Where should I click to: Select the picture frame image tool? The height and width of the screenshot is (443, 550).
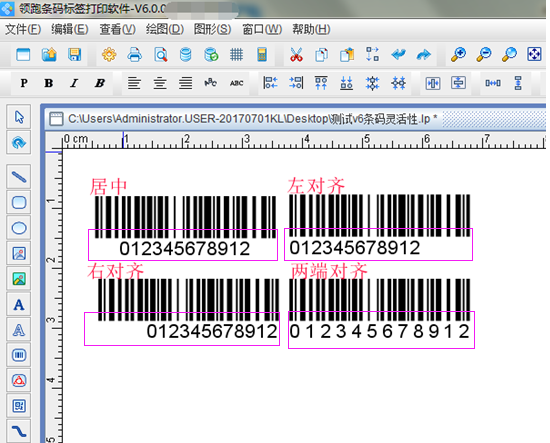tap(19, 253)
